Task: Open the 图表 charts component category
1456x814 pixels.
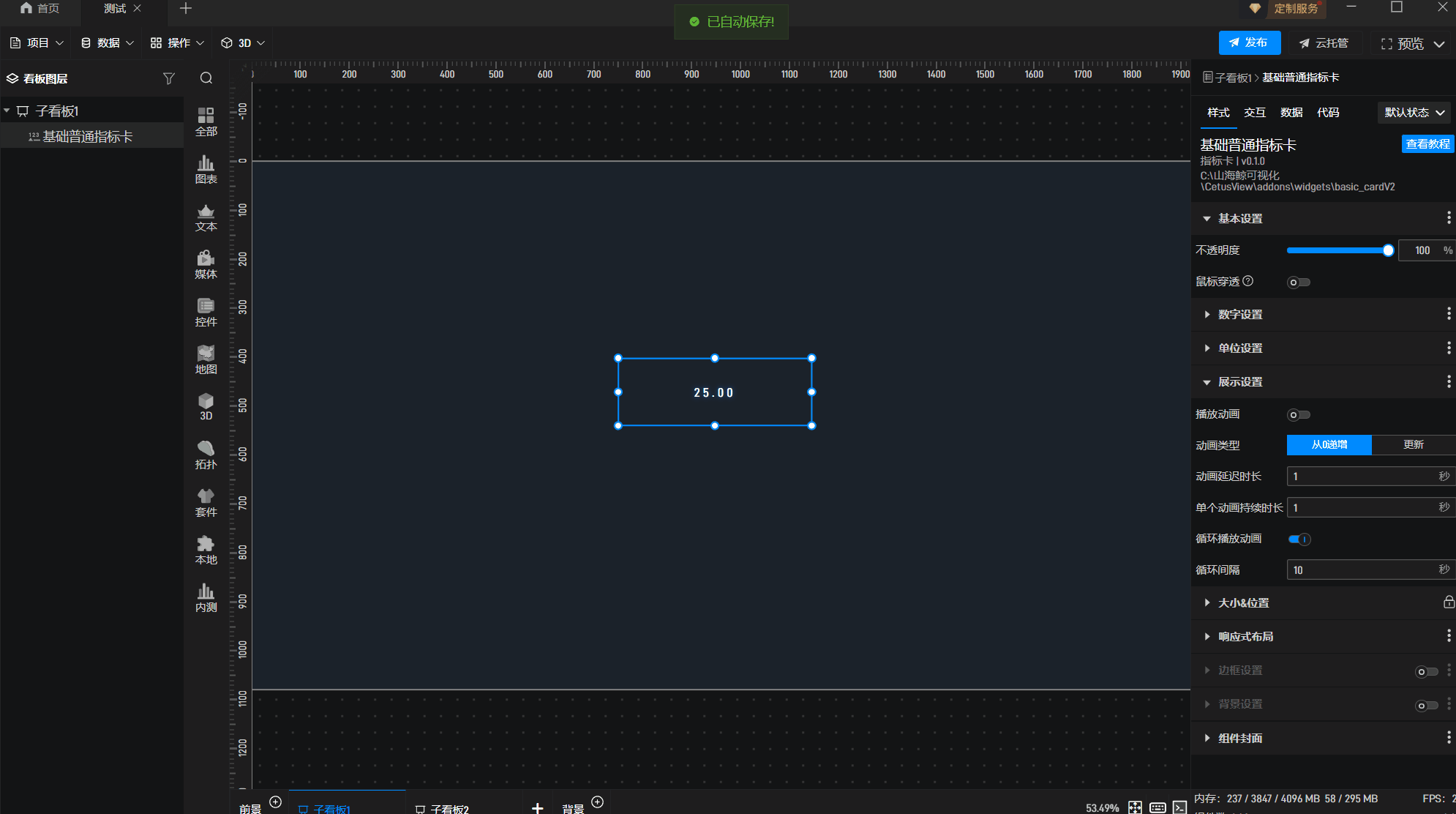Action: [206, 169]
